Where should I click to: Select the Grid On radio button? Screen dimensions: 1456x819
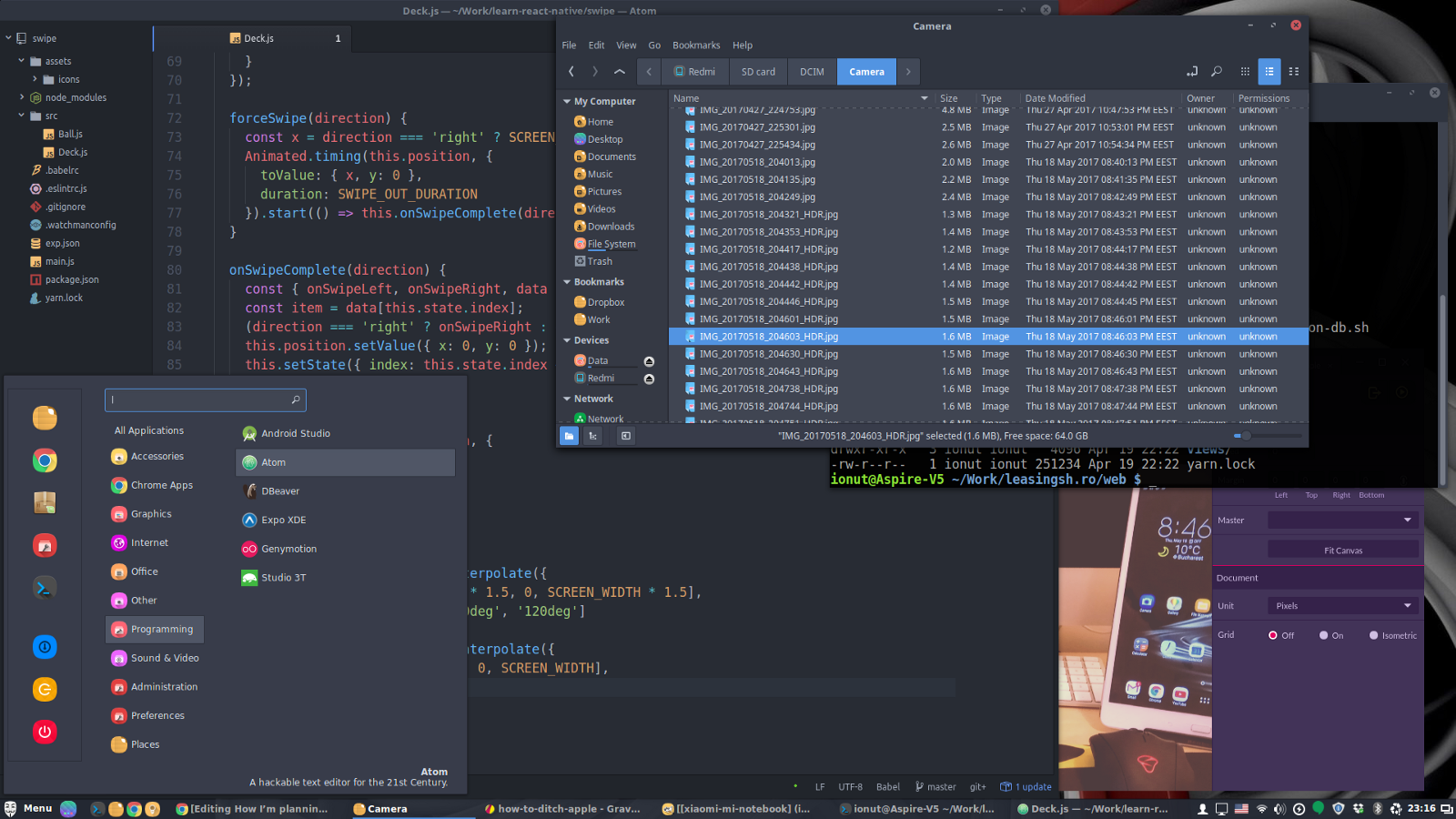point(1323,635)
